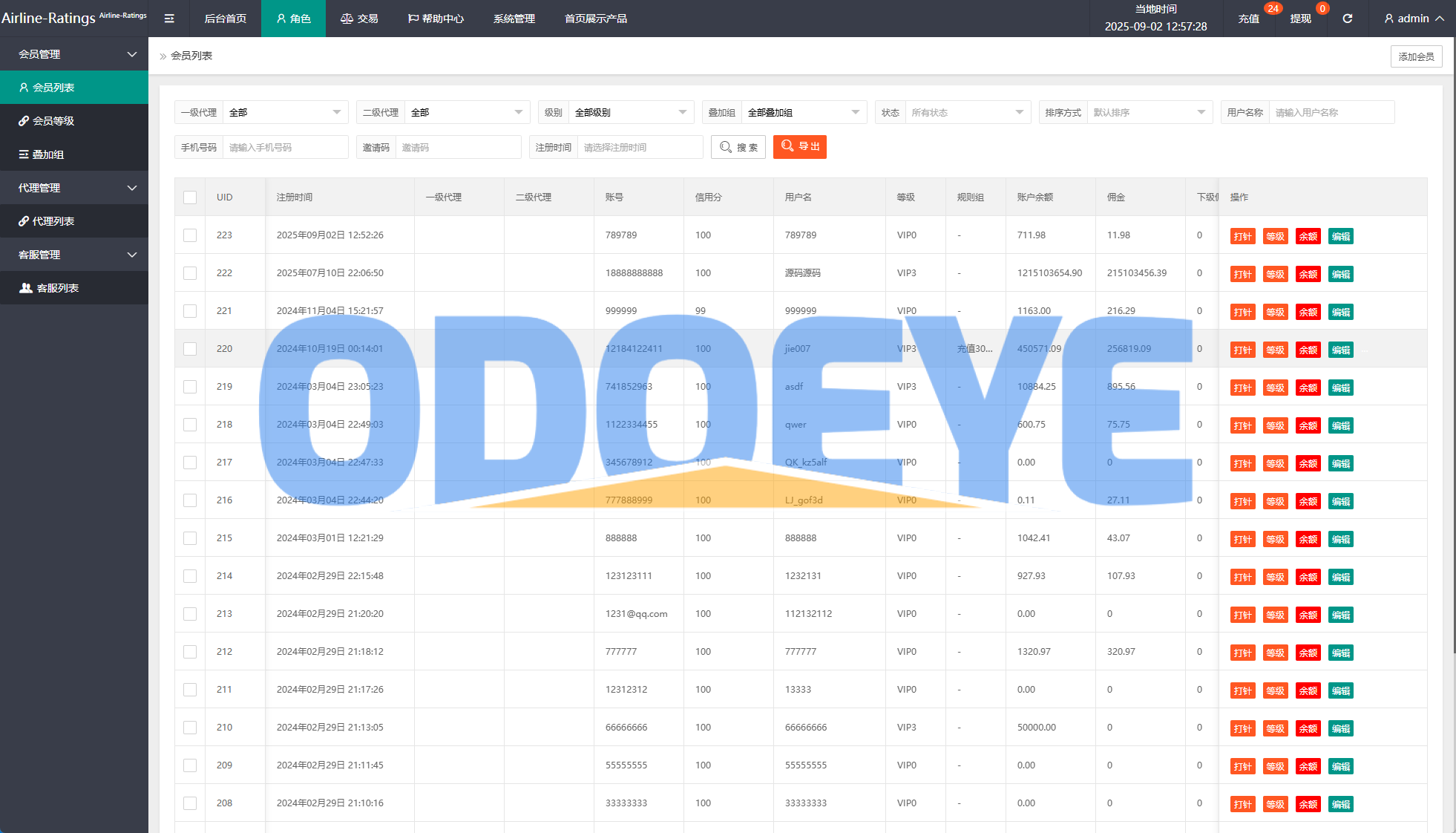Tick the select-all checkbox in table header
Image resolution: width=1456 pixels, height=833 pixels.
[190, 197]
